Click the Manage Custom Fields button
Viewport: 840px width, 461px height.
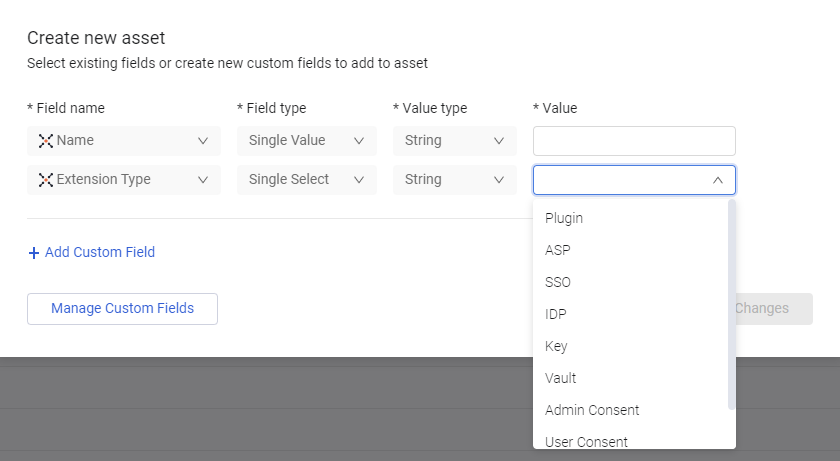pos(122,308)
